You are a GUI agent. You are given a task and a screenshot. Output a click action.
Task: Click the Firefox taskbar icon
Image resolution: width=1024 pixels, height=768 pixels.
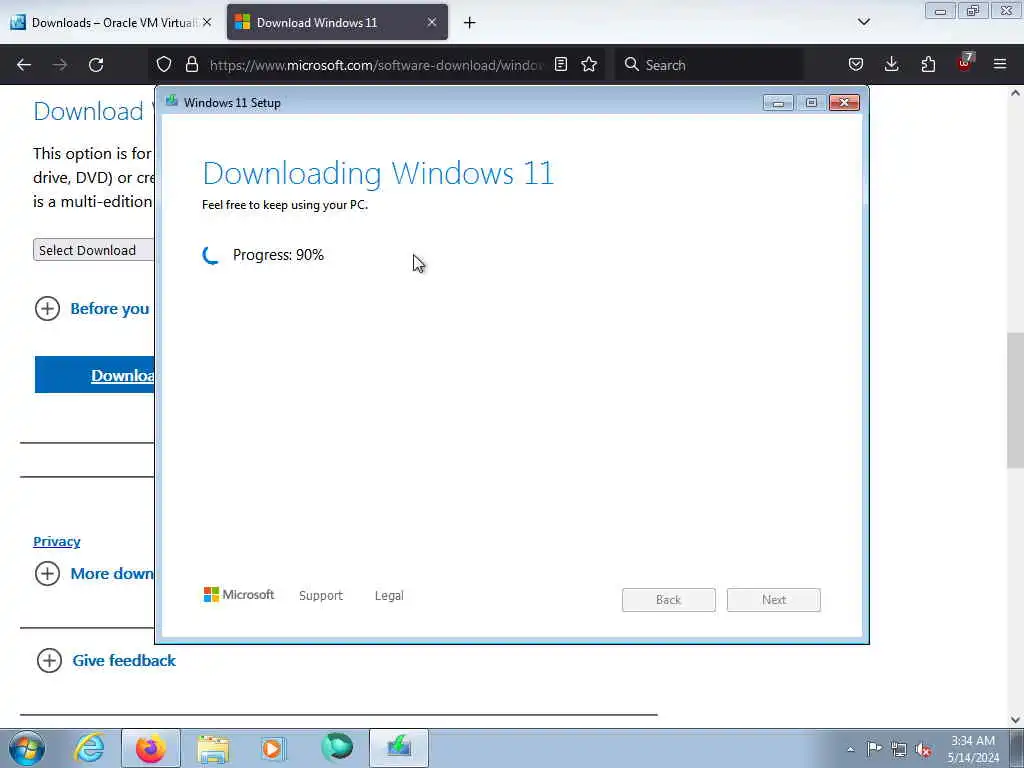tap(150, 748)
